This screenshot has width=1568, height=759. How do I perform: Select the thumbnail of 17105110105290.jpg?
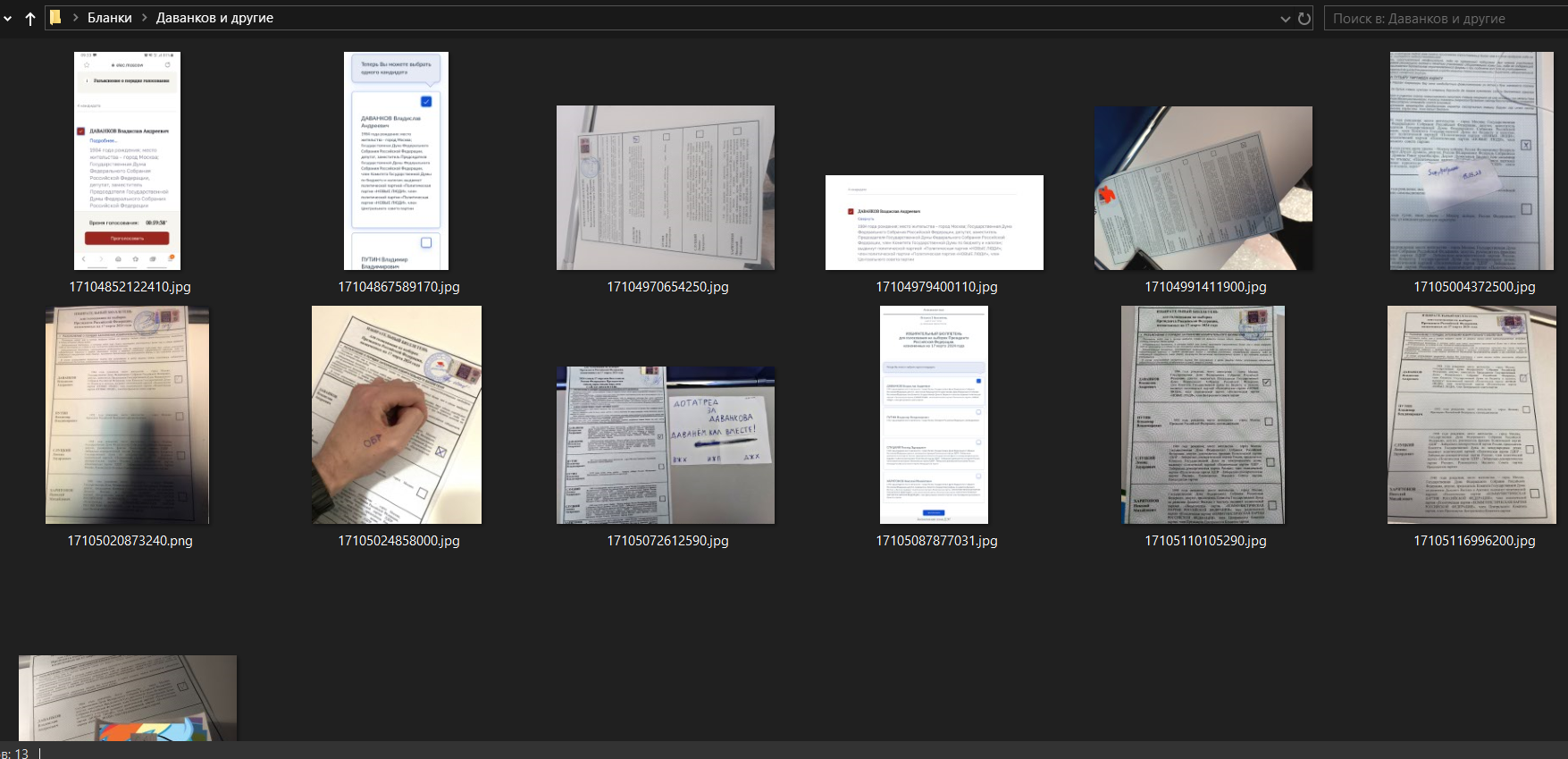click(1203, 415)
